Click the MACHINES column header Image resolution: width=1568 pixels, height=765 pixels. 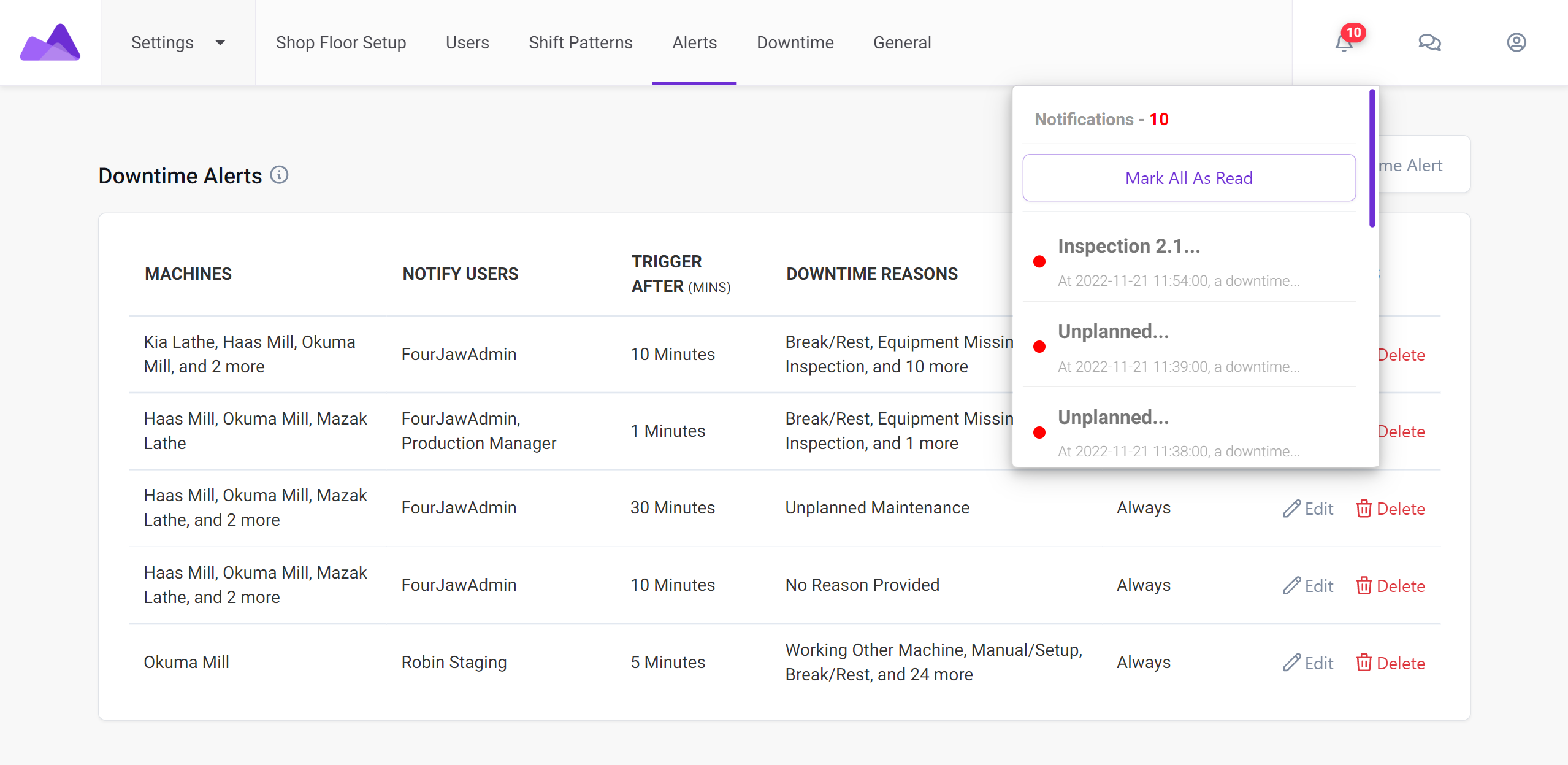[x=188, y=274]
